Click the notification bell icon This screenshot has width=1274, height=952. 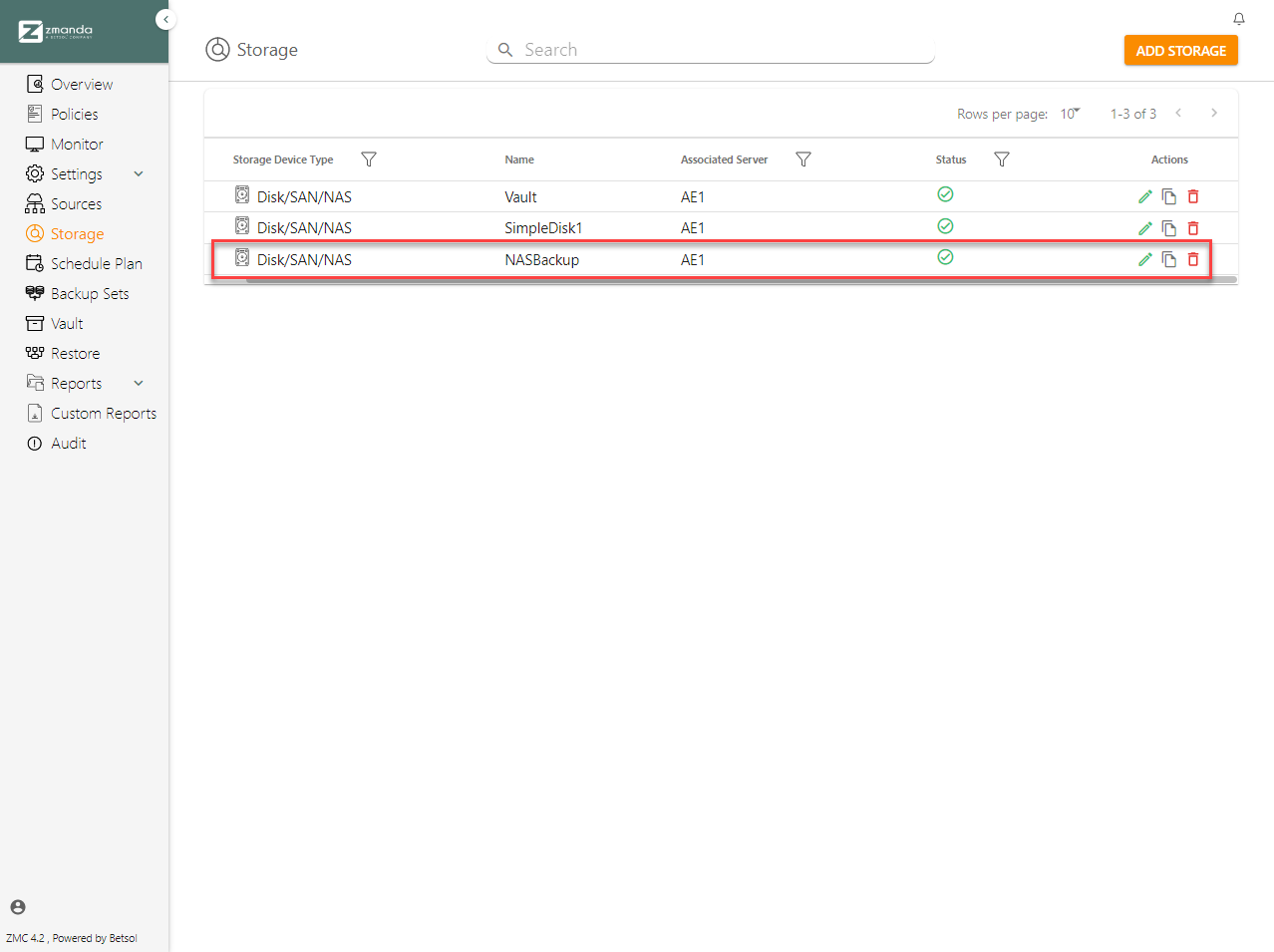(x=1238, y=19)
